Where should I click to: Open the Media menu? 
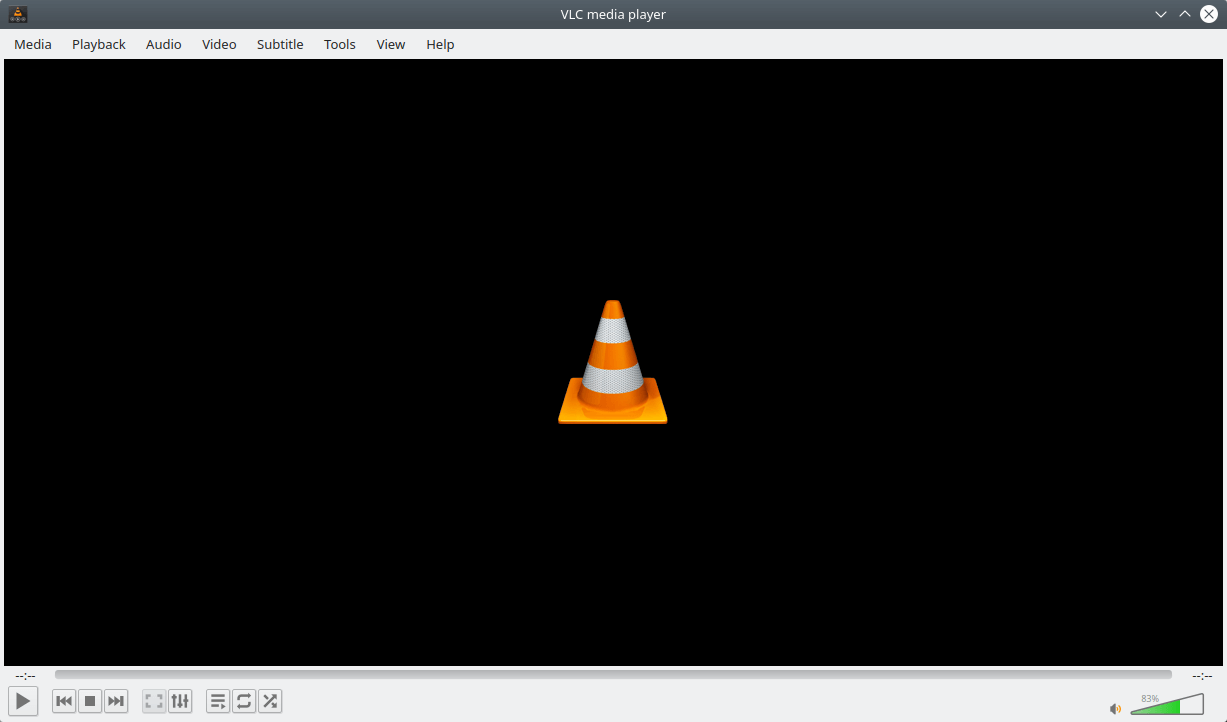pyautogui.click(x=32, y=44)
